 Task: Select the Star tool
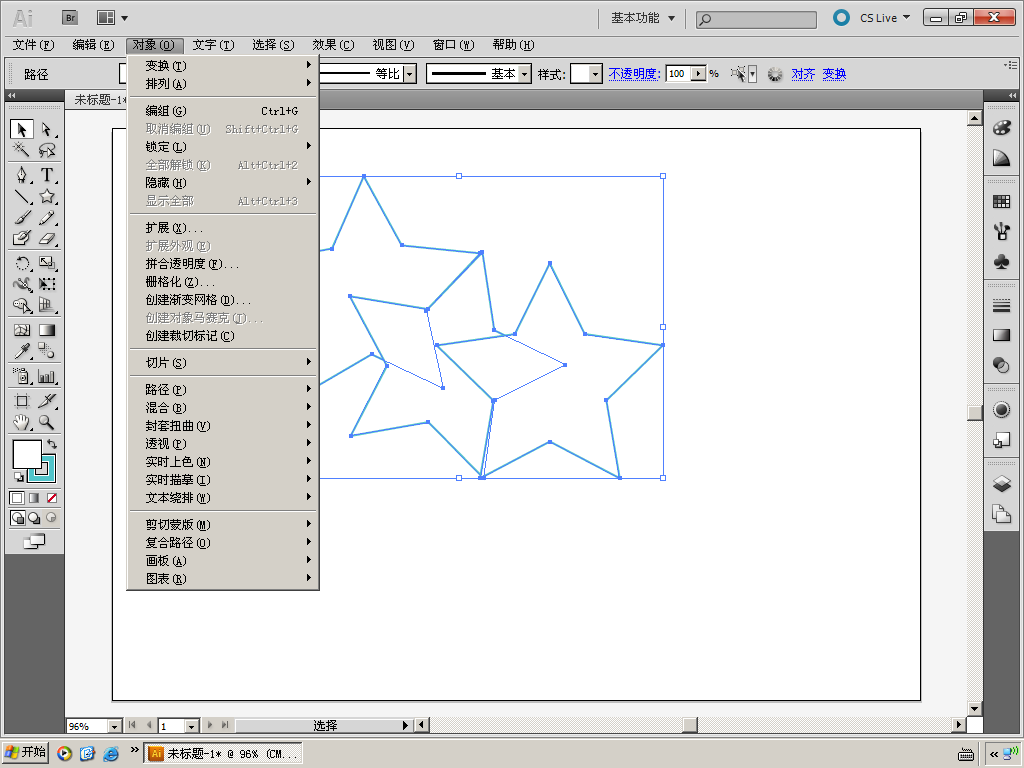46,197
